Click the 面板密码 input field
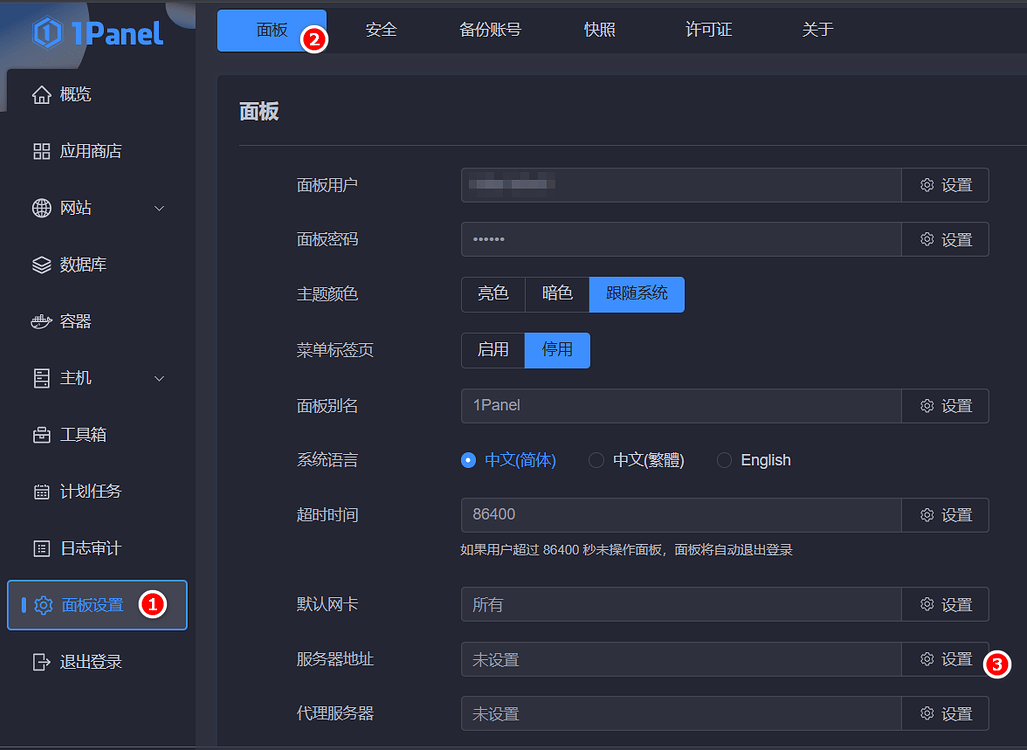Viewport: 1027px width, 750px height. 681,240
